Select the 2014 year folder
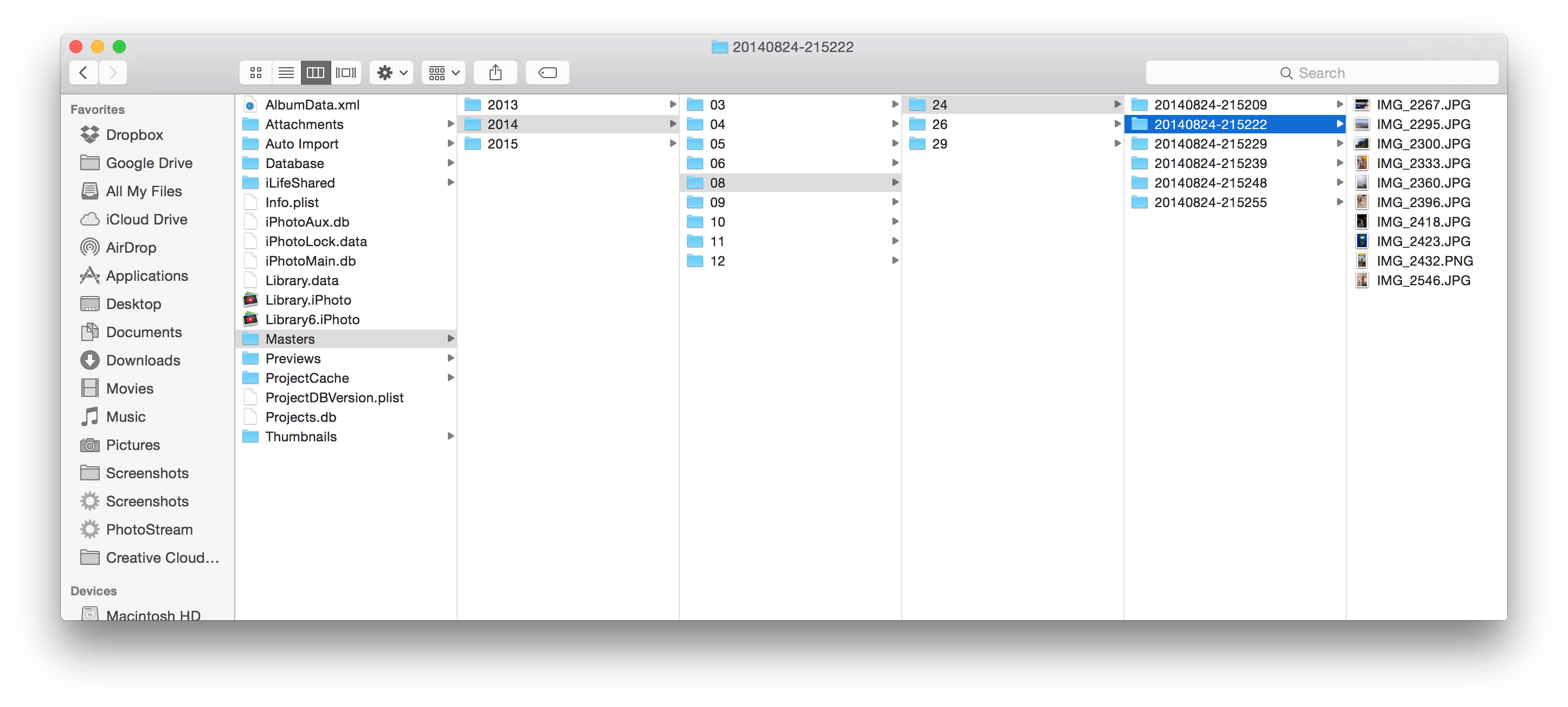 568,124
